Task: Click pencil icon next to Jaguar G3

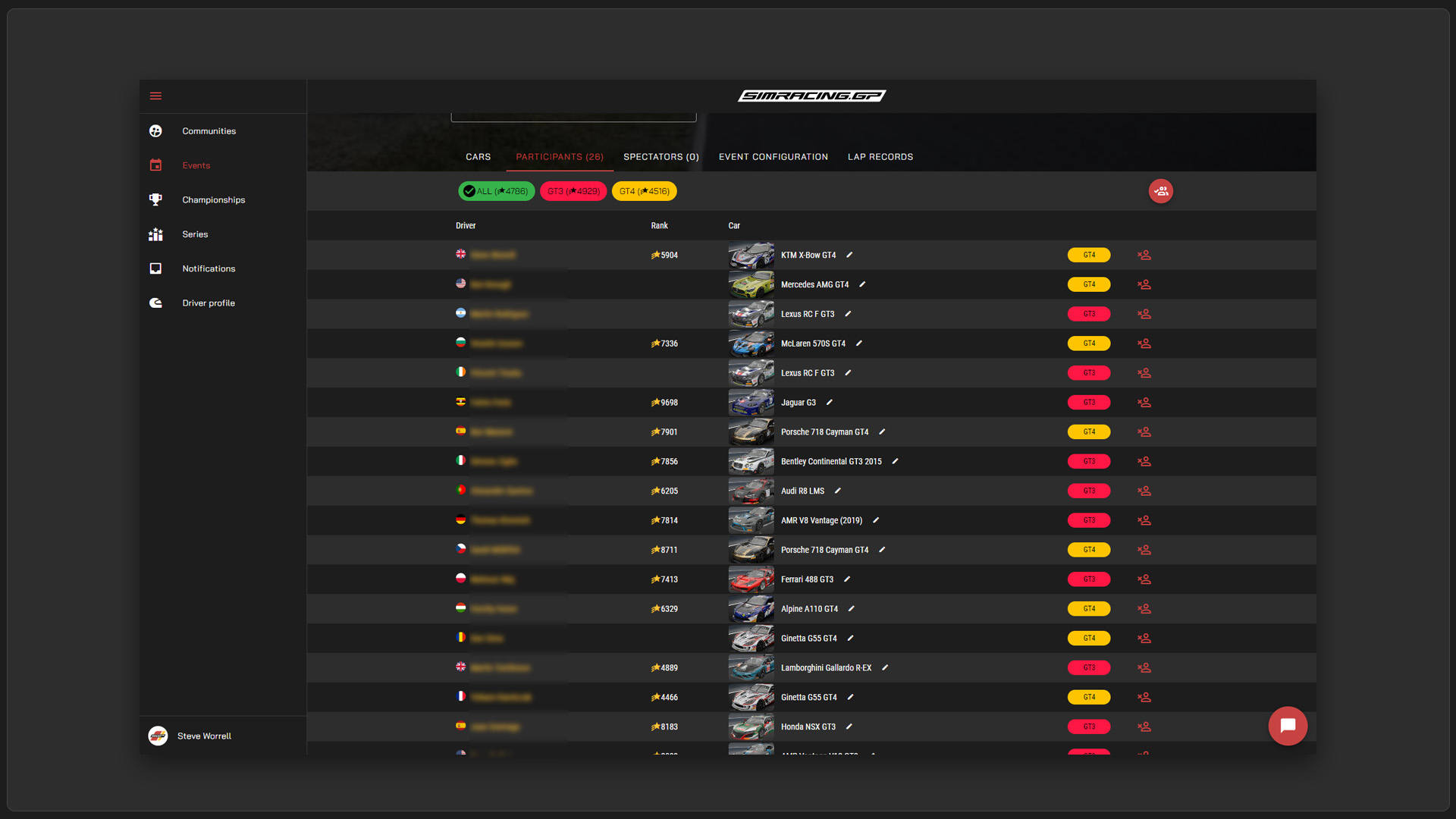Action: click(x=830, y=403)
